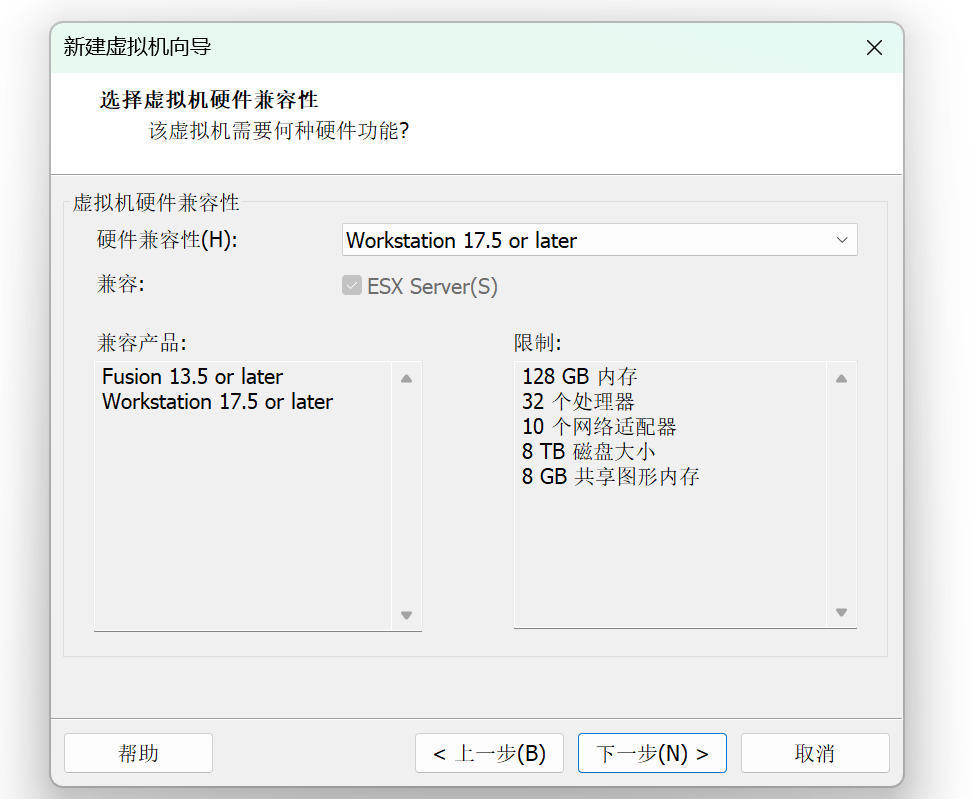Go back with 上一步(B) button
This screenshot has height=799, width=971.
click(x=489, y=753)
